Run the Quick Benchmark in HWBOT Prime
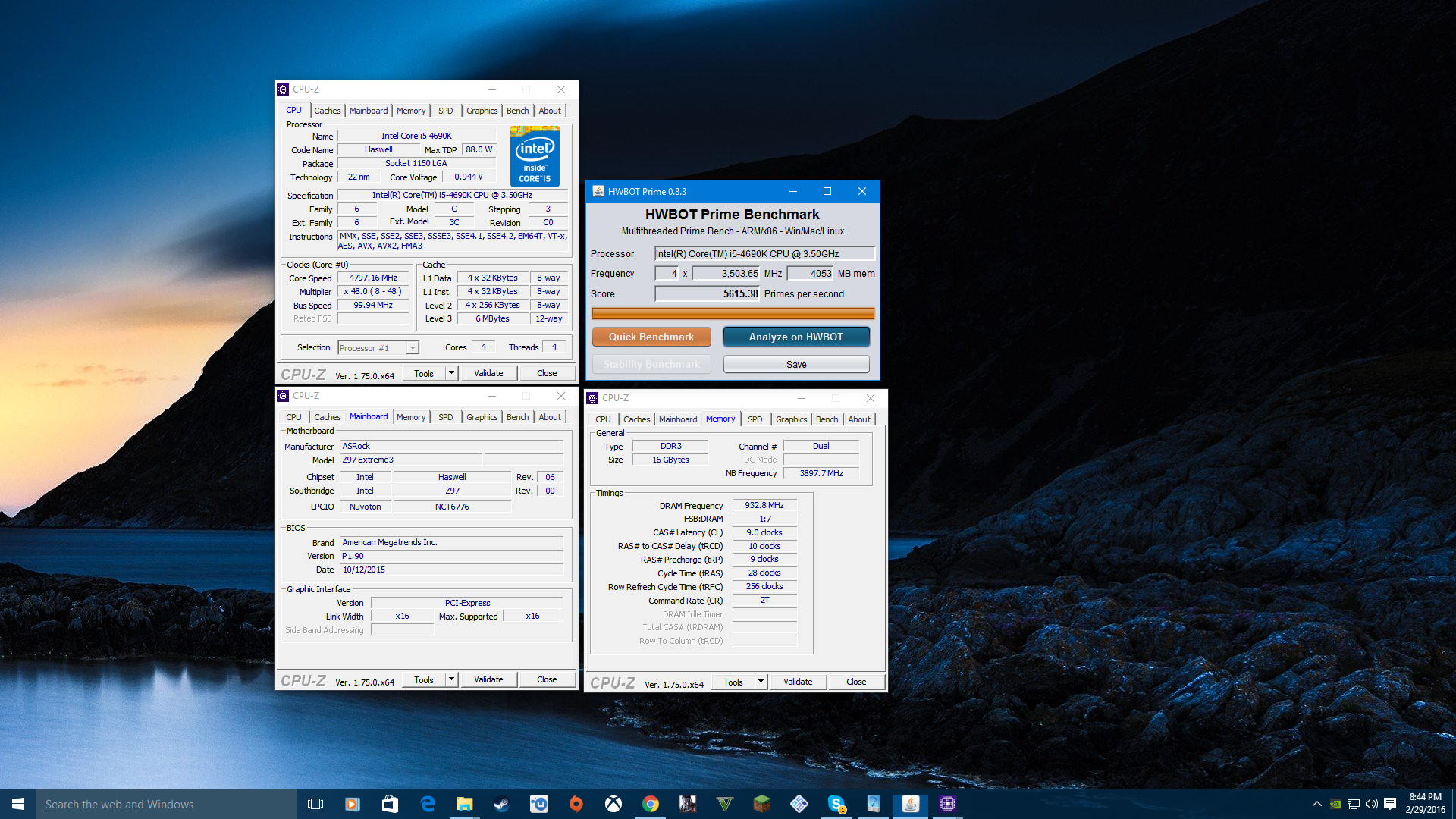 (x=651, y=337)
